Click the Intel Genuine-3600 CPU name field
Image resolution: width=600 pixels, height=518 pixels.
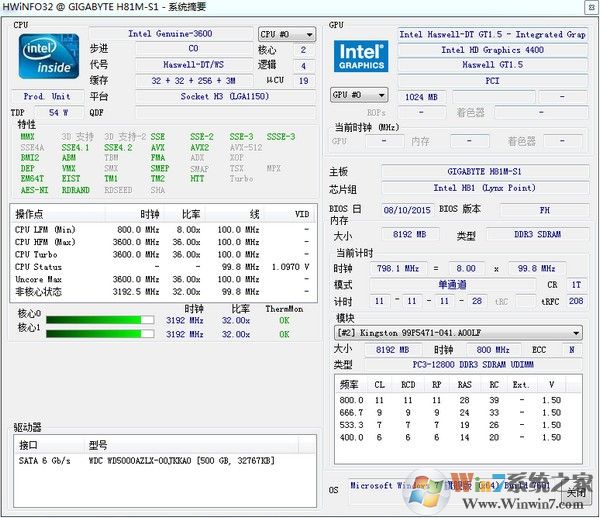pyautogui.click(x=171, y=34)
